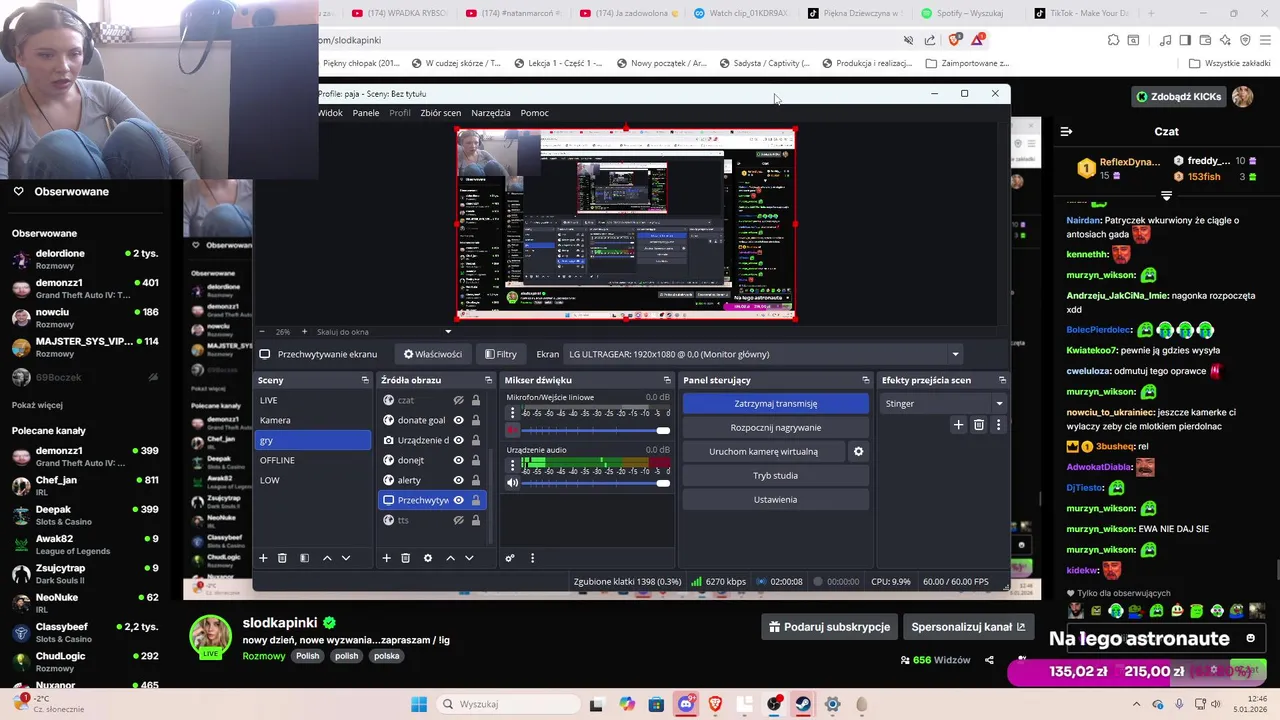Open Profil menu in OBS
This screenshot has height=720, width=1280.
(x=400, y=113)
